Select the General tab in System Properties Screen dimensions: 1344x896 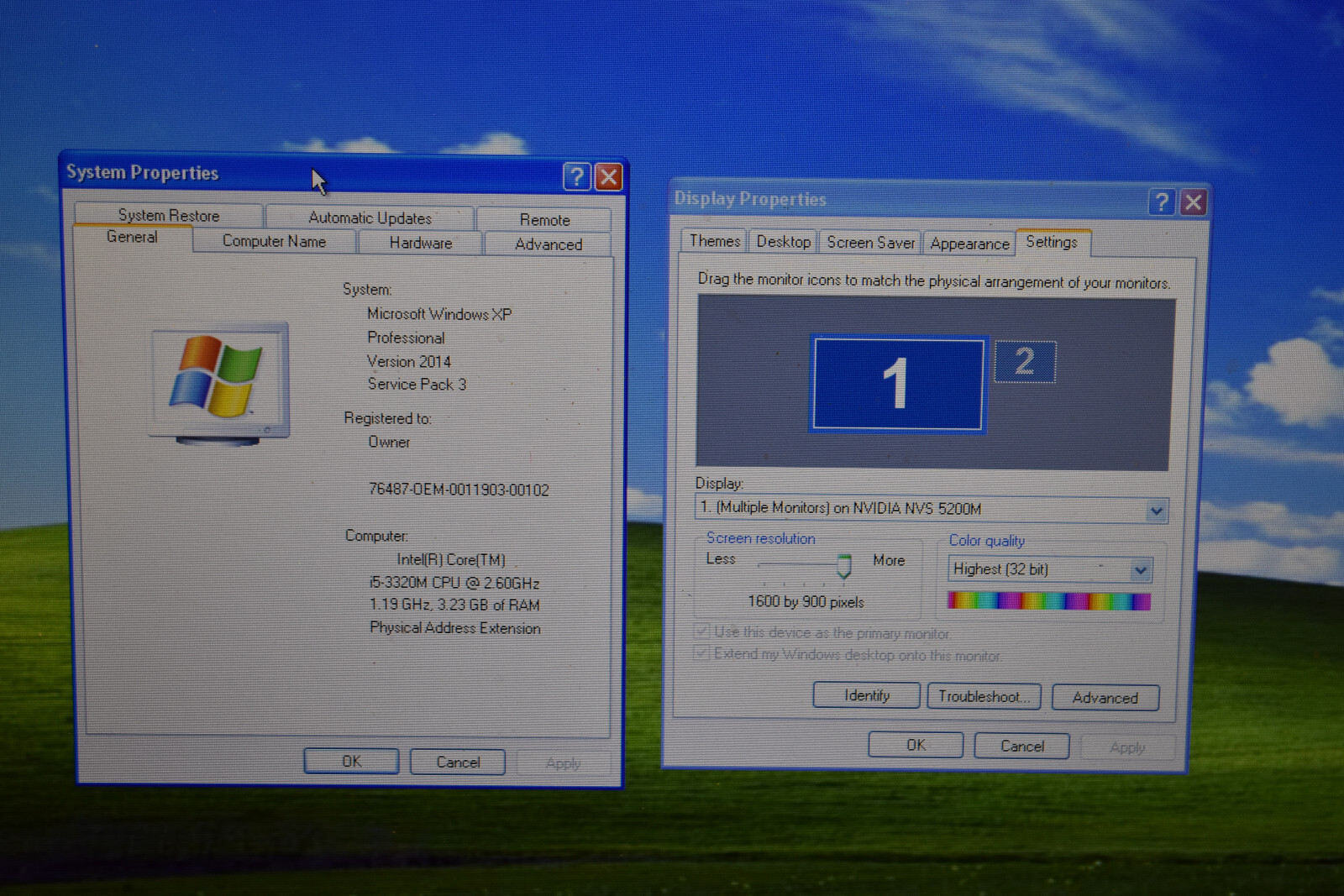click(x=132, y=237)
